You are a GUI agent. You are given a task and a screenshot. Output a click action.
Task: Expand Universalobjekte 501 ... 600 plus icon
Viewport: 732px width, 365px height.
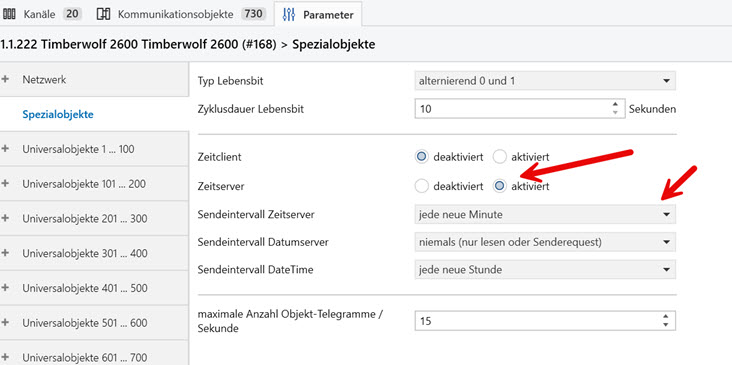coord(6,323)
